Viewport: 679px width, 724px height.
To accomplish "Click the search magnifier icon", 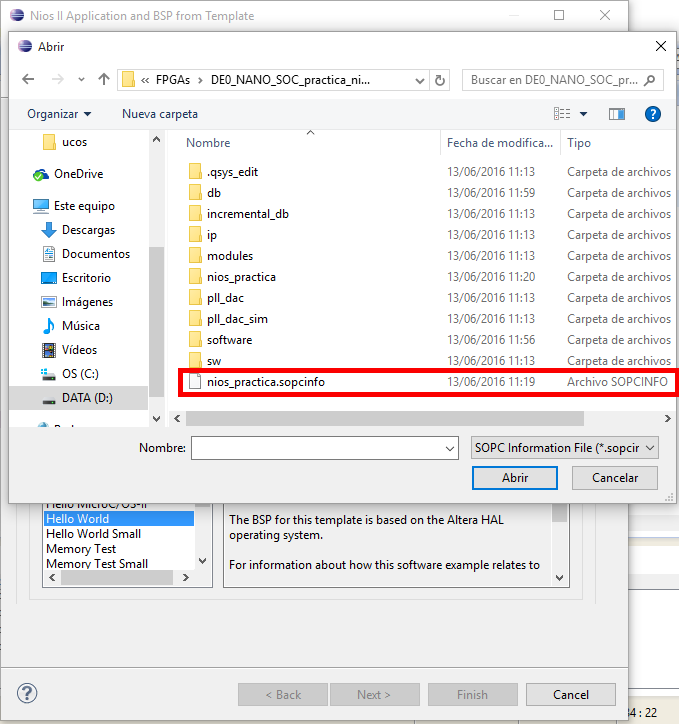I will [649, 80].
